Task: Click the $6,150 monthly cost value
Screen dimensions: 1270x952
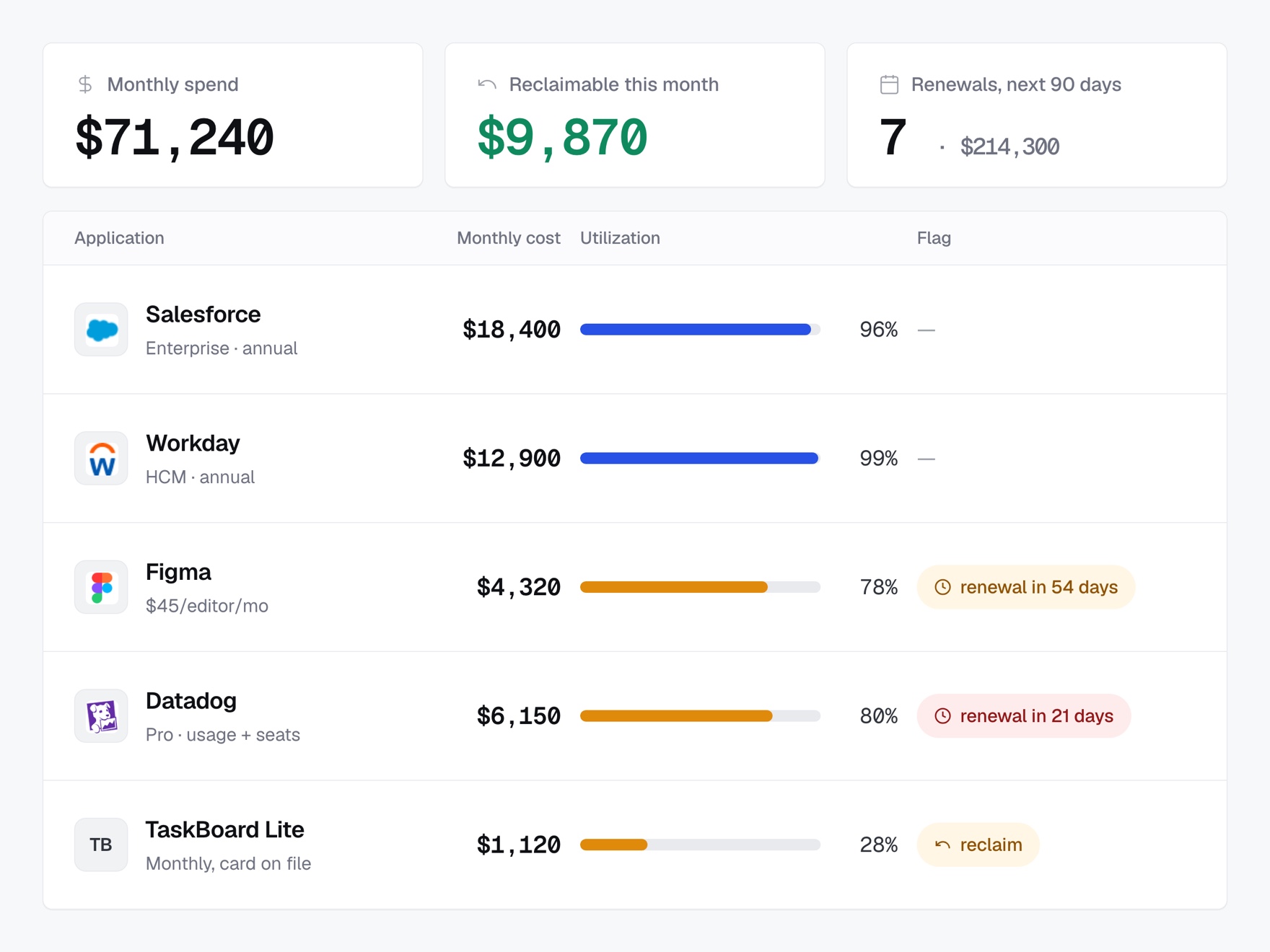Action: pyautogui.click(x=519, y=716)
